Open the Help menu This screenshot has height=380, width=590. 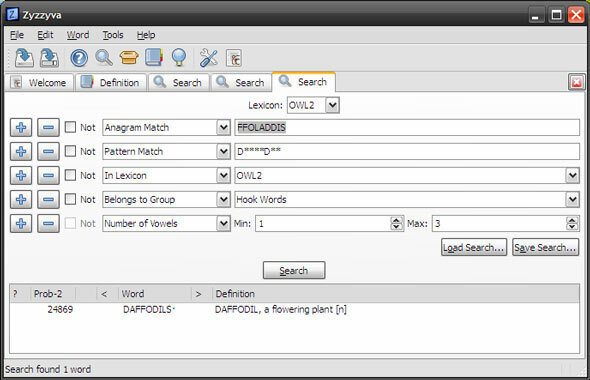click(x=146, y=35)
